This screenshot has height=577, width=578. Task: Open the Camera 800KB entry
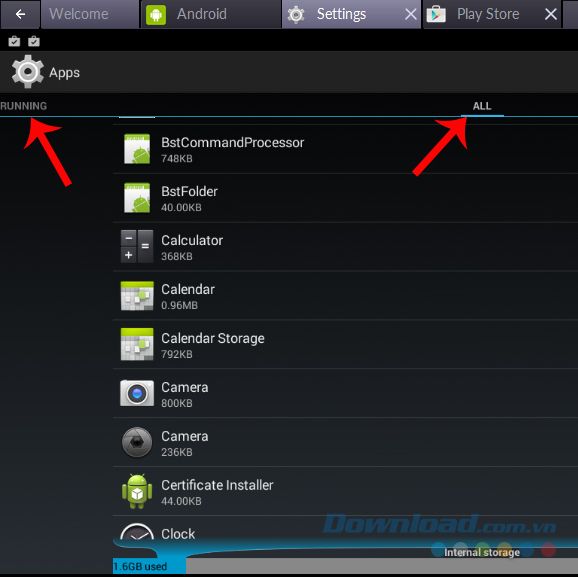pyautogui.click(x=345, y=394)
